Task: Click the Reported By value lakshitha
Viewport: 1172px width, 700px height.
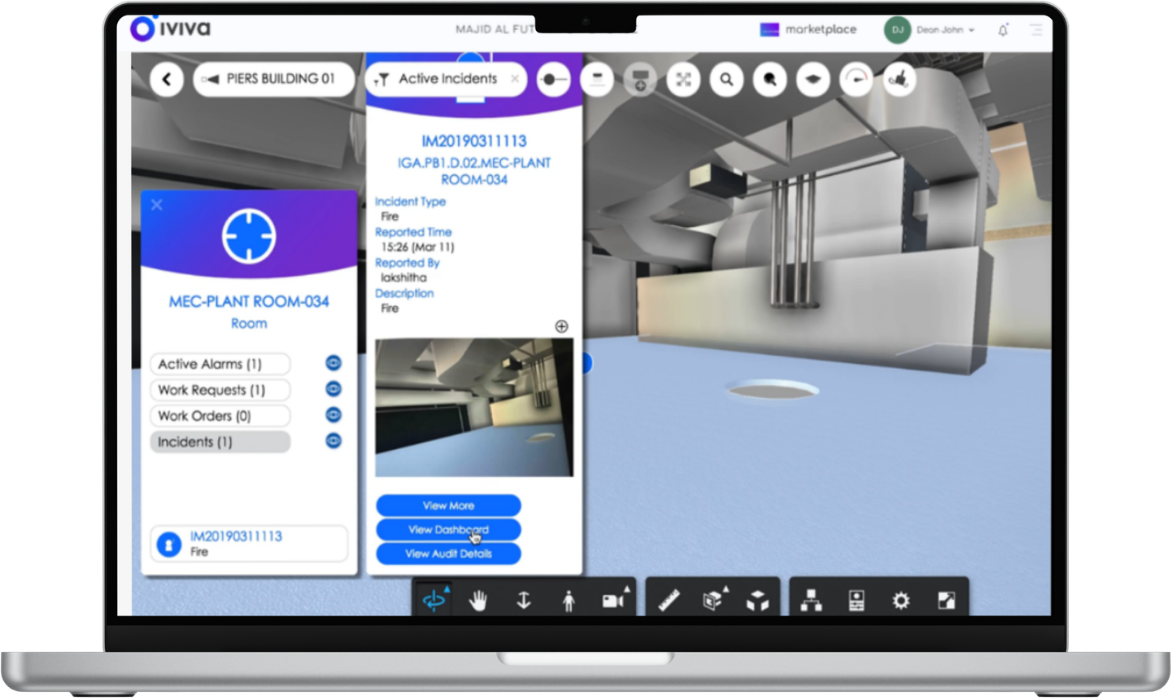Action: pos(404,278)
